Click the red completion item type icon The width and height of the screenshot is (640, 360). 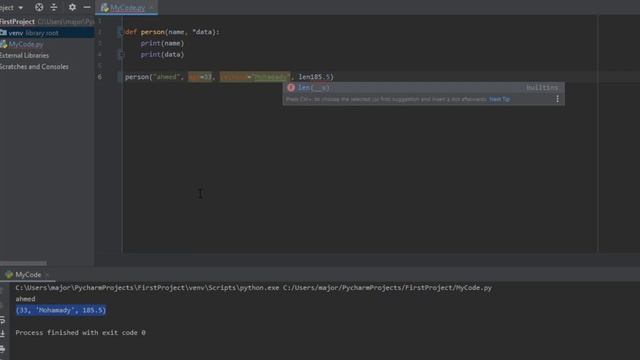point(291,88)
